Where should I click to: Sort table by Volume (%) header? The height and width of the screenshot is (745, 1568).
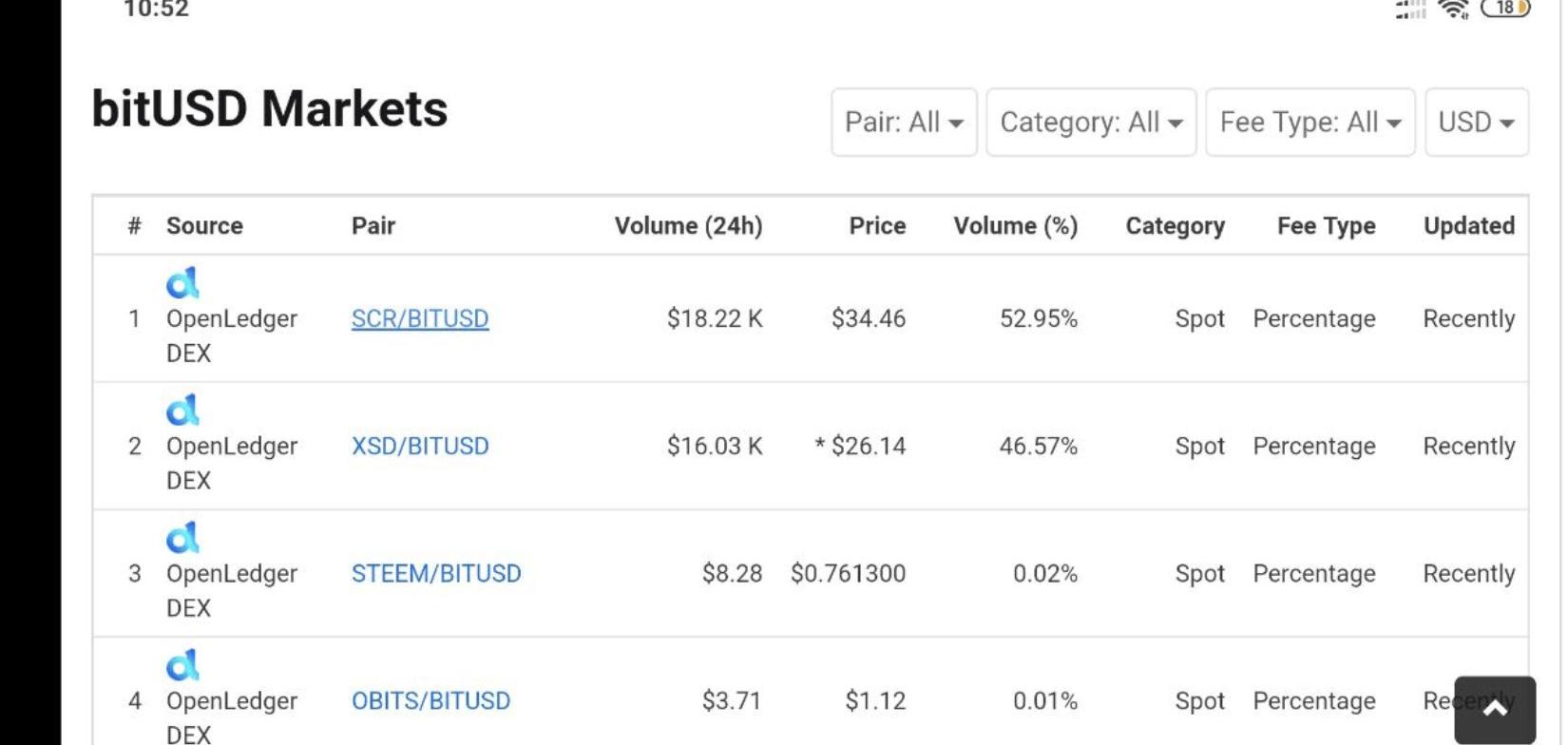(1016, 226)
